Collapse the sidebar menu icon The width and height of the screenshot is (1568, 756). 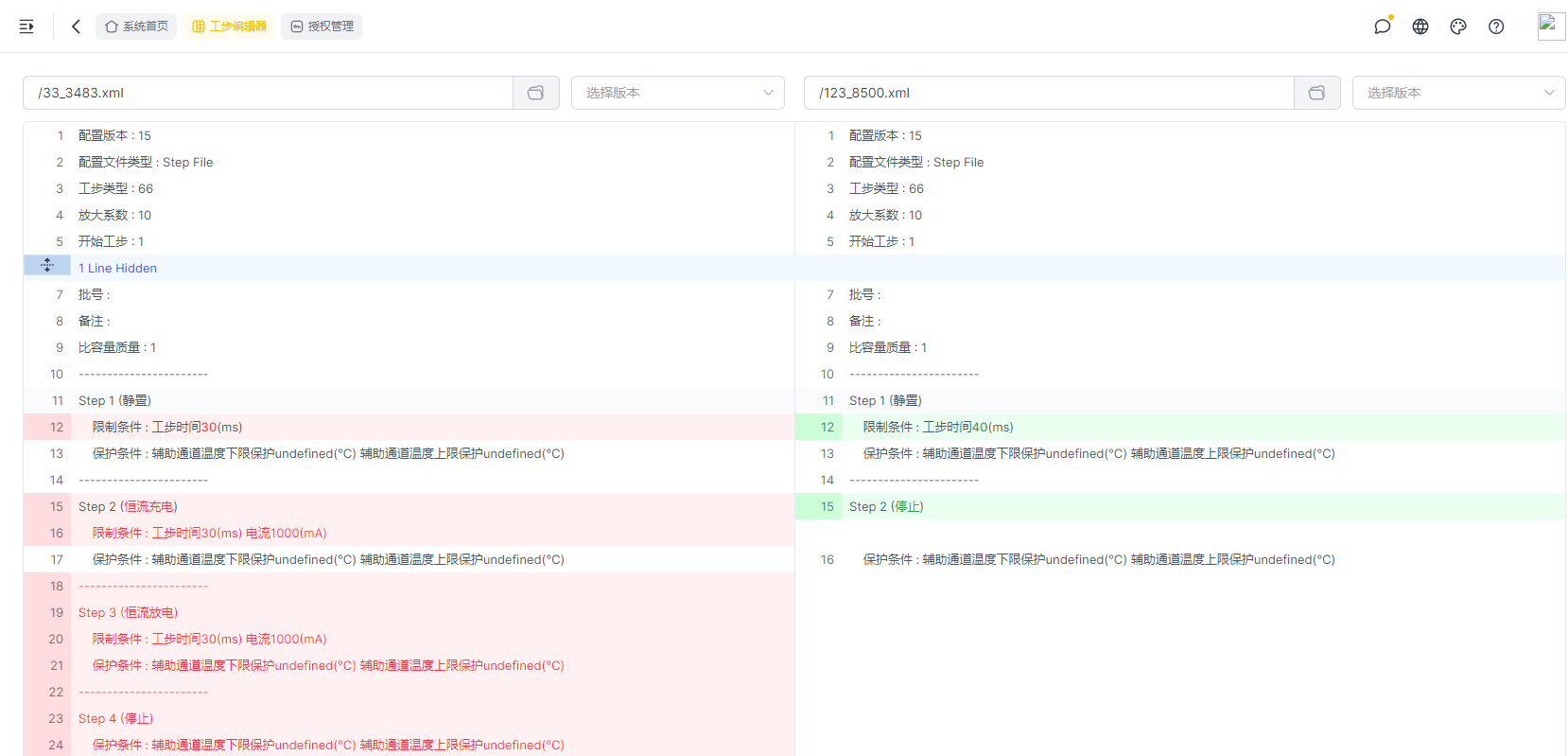[26, 26]
